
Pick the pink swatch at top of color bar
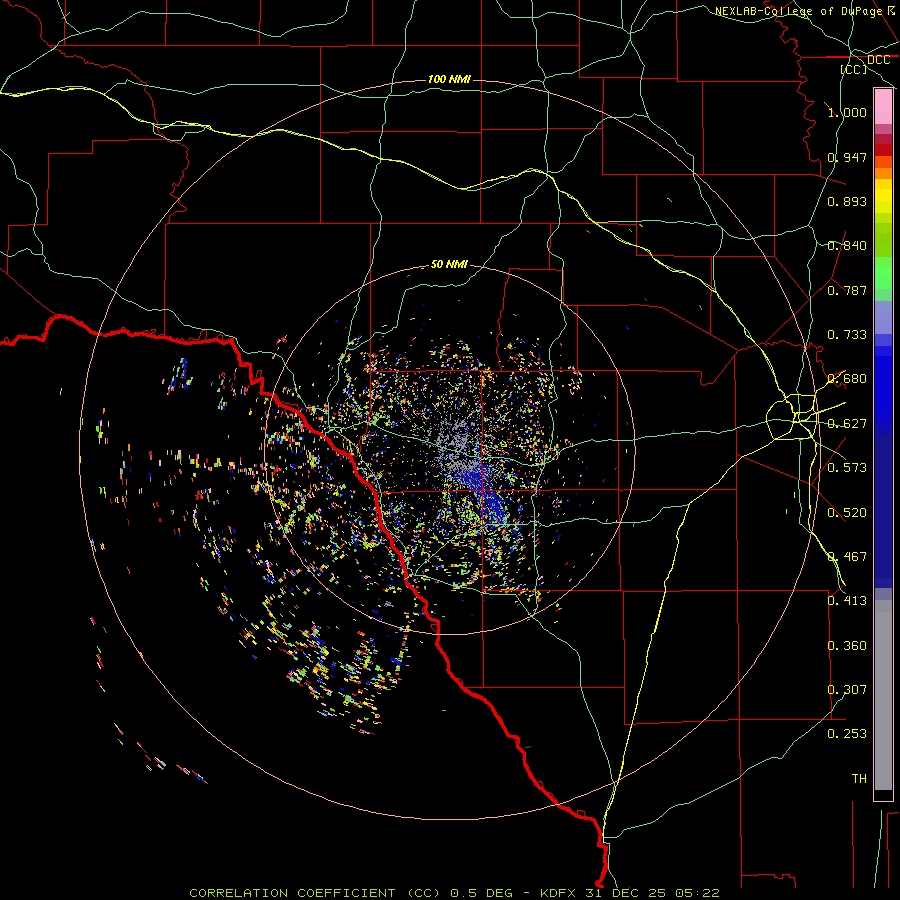click(x=883, y=107)
